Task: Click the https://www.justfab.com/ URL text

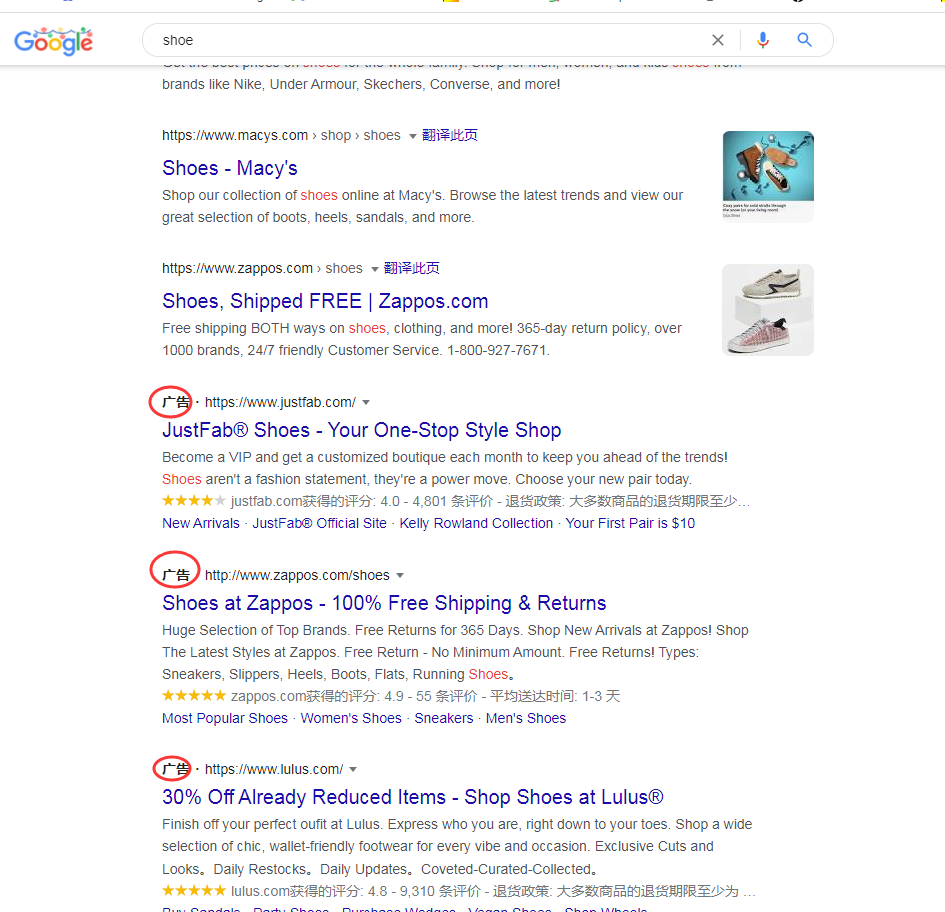Action: click(x=280, y=402)
